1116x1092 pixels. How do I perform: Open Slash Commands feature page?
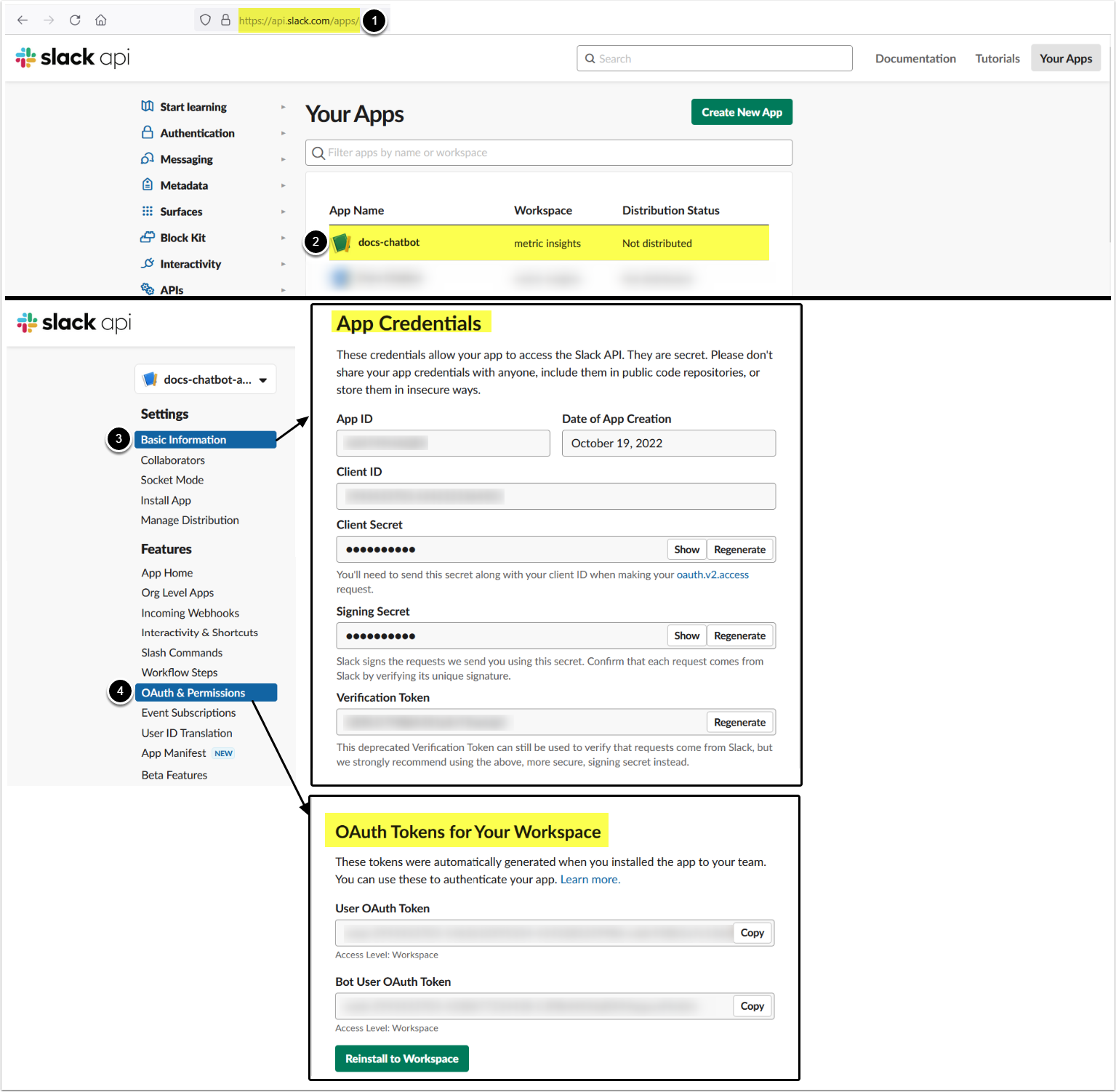182,653
